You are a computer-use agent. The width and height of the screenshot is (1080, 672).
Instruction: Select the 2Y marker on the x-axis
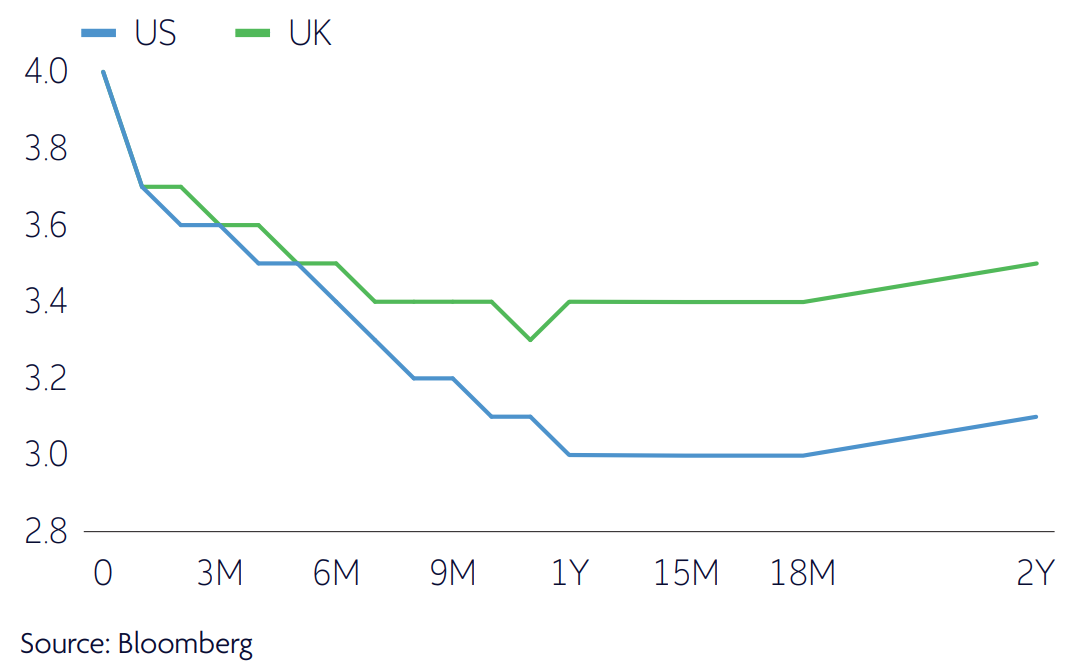tap(1035, 573)
